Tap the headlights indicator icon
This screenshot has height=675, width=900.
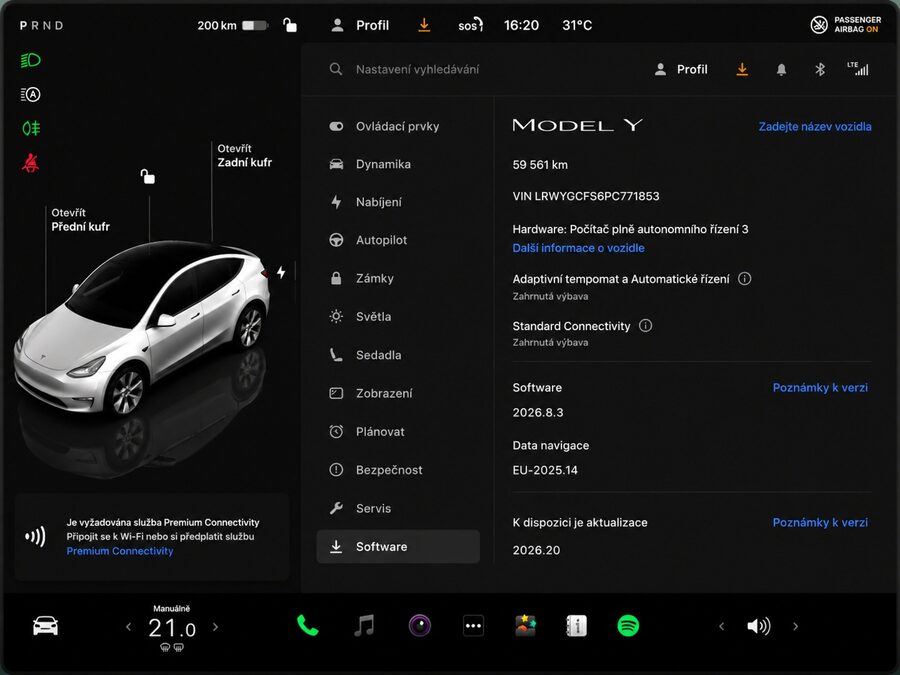(x=30, y=60)
